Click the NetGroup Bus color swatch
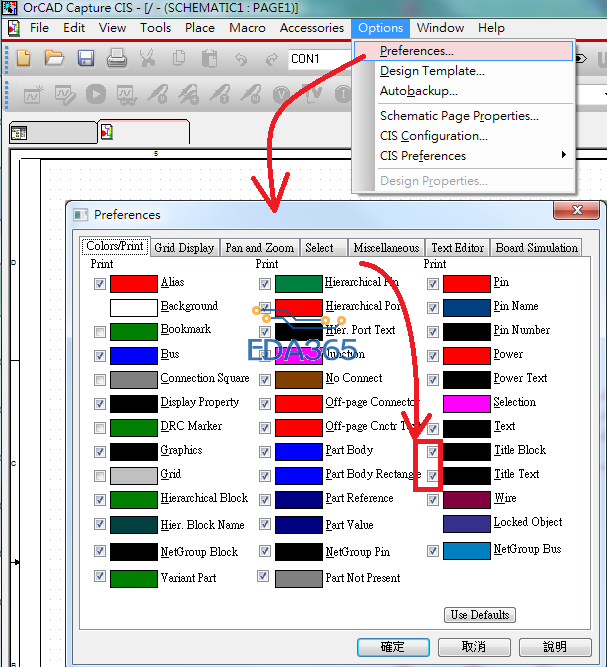 [x=467, y=551]
